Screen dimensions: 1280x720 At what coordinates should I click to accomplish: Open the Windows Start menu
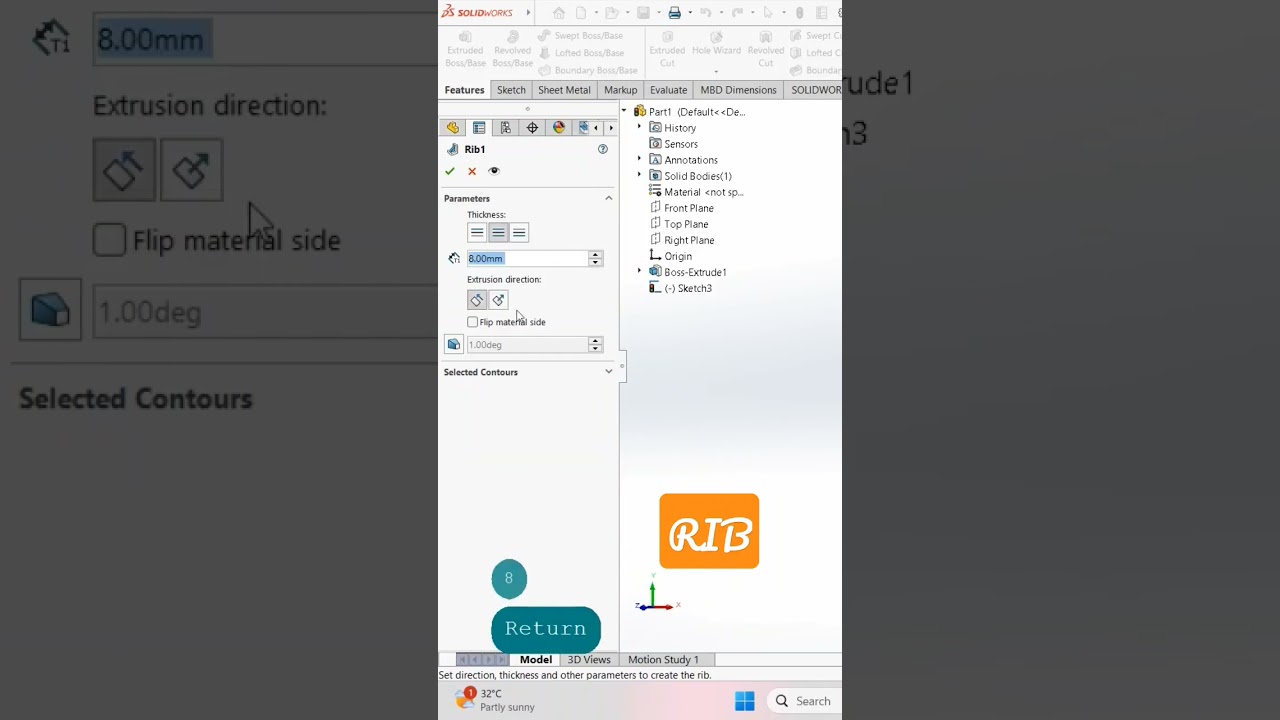745,701
